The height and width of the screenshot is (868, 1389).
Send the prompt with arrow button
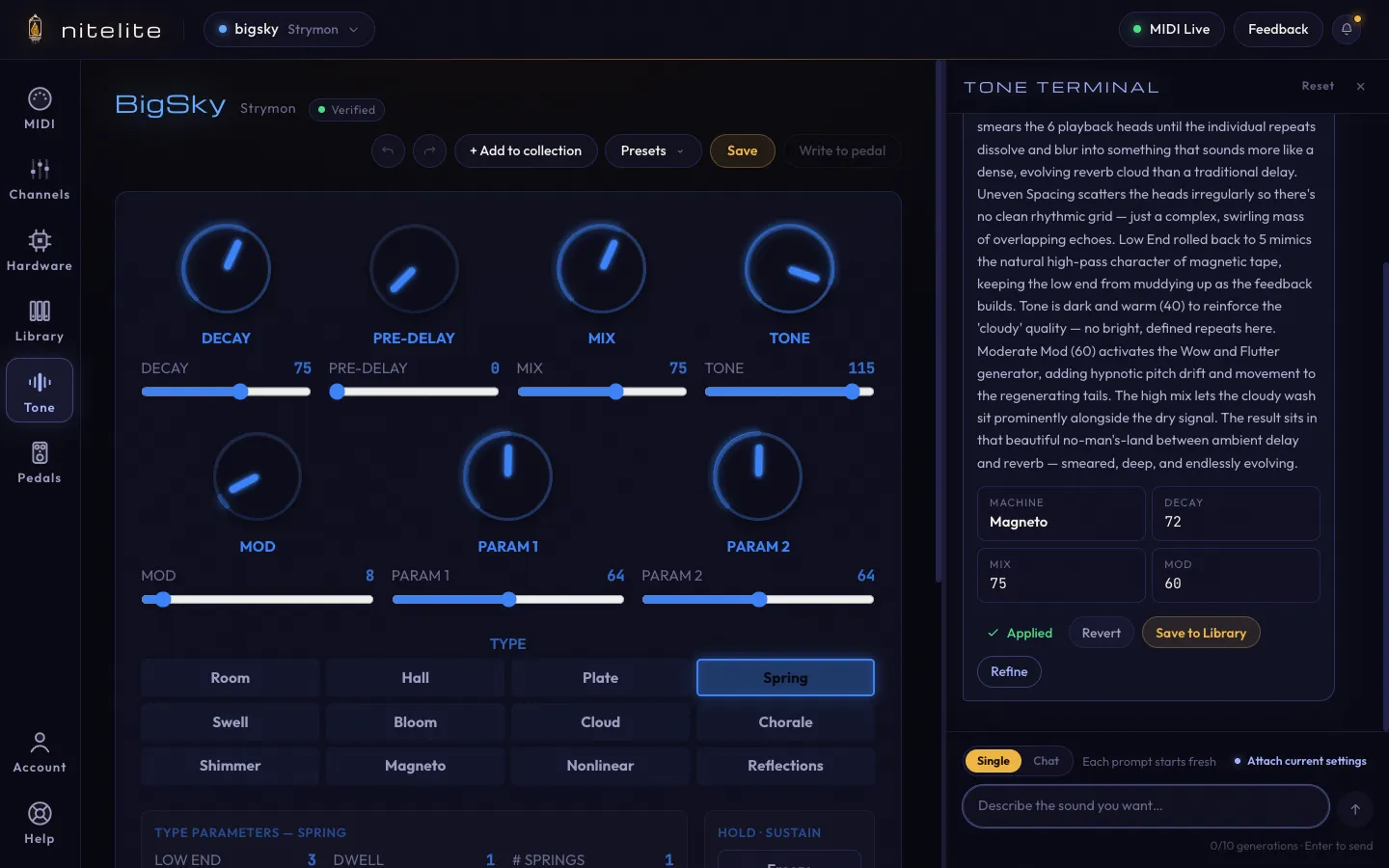1355,808
